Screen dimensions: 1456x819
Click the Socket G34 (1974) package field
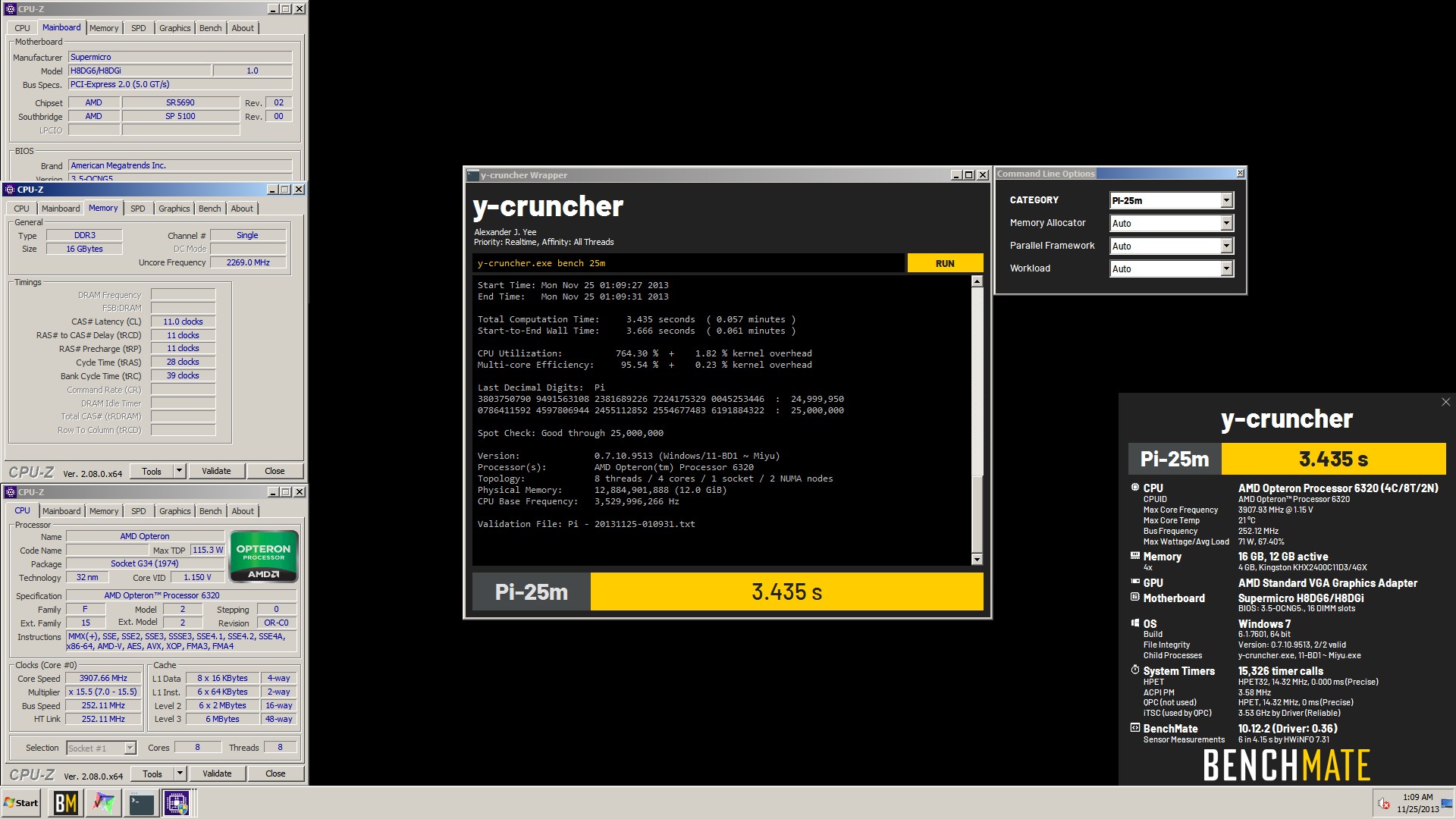145,563
